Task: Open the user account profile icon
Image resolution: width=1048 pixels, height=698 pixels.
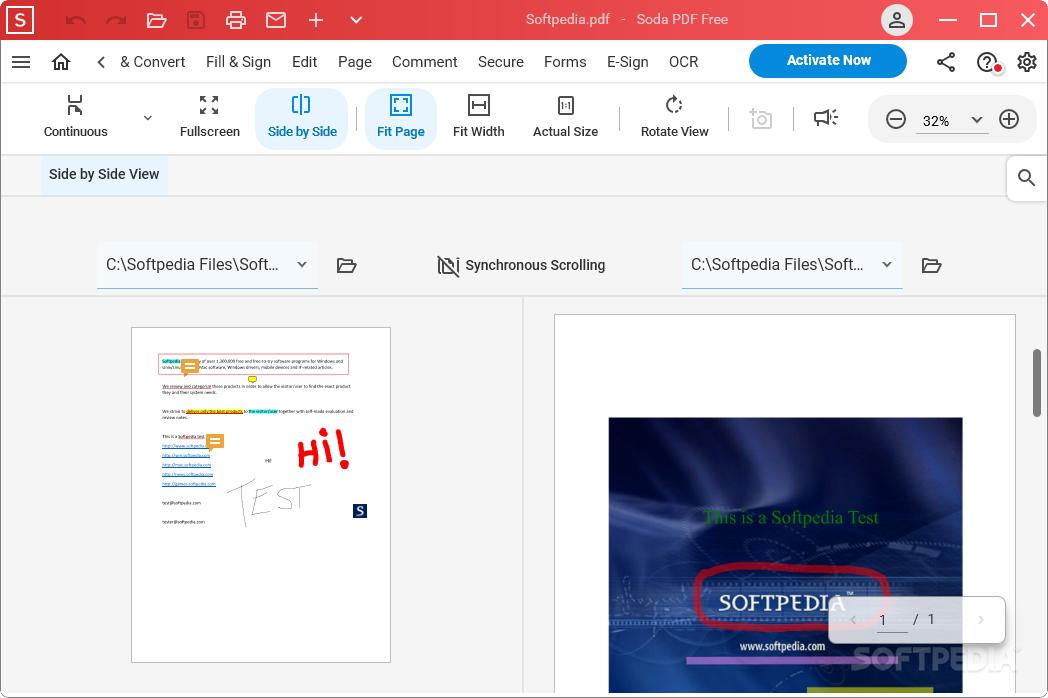Action: pyautogui.click(x=897, y=20)
